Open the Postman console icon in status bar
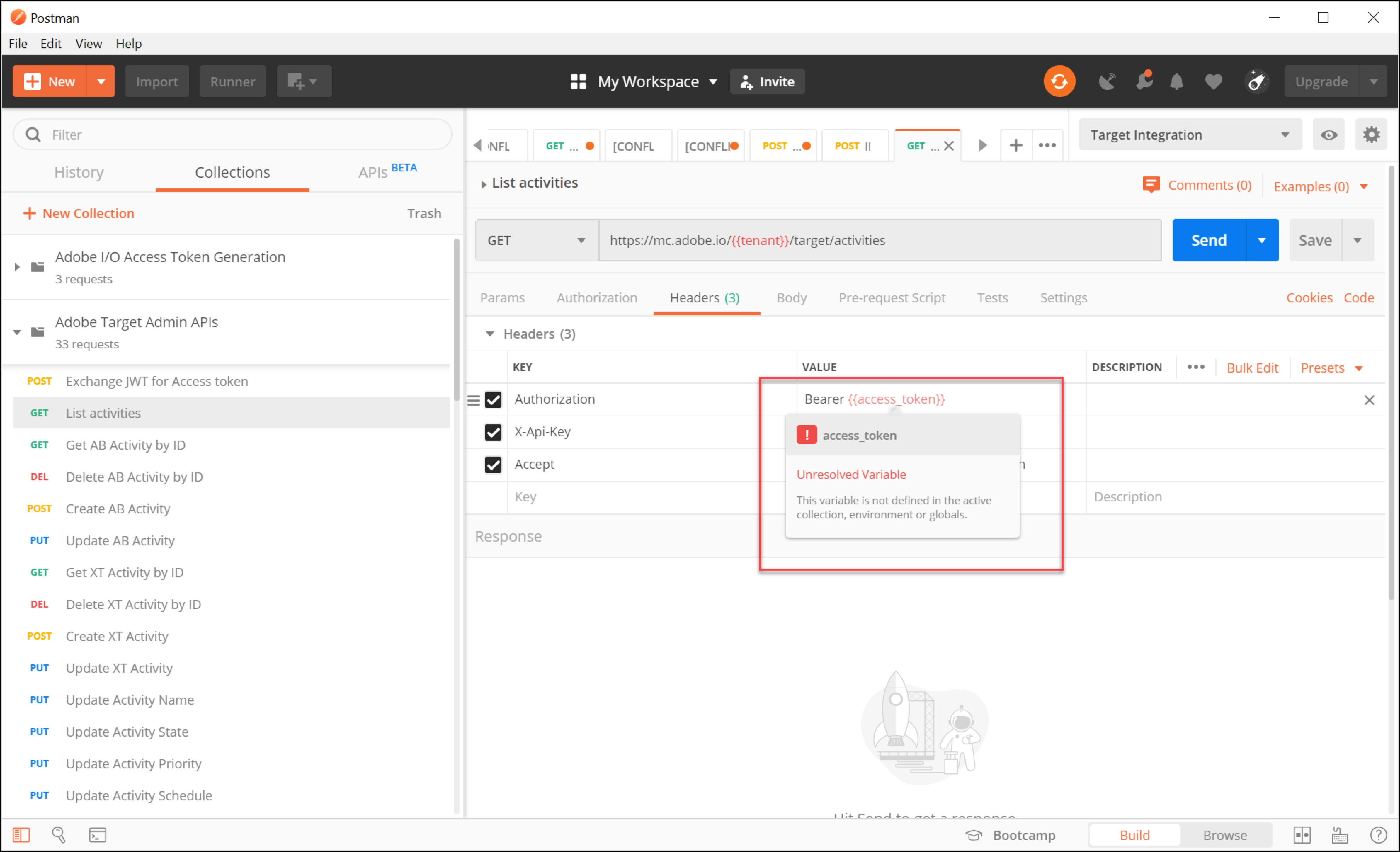 tap(97, 834)
